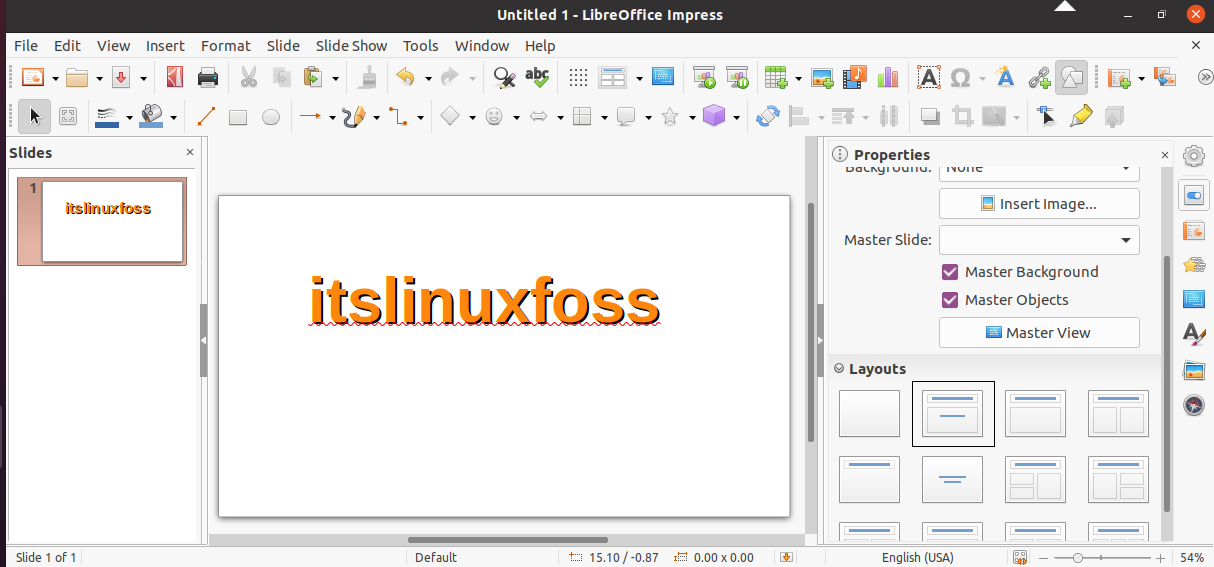This screenshot has height=567, width=1214.
Task: Insert Audio or Video icon
Action: 855,77
